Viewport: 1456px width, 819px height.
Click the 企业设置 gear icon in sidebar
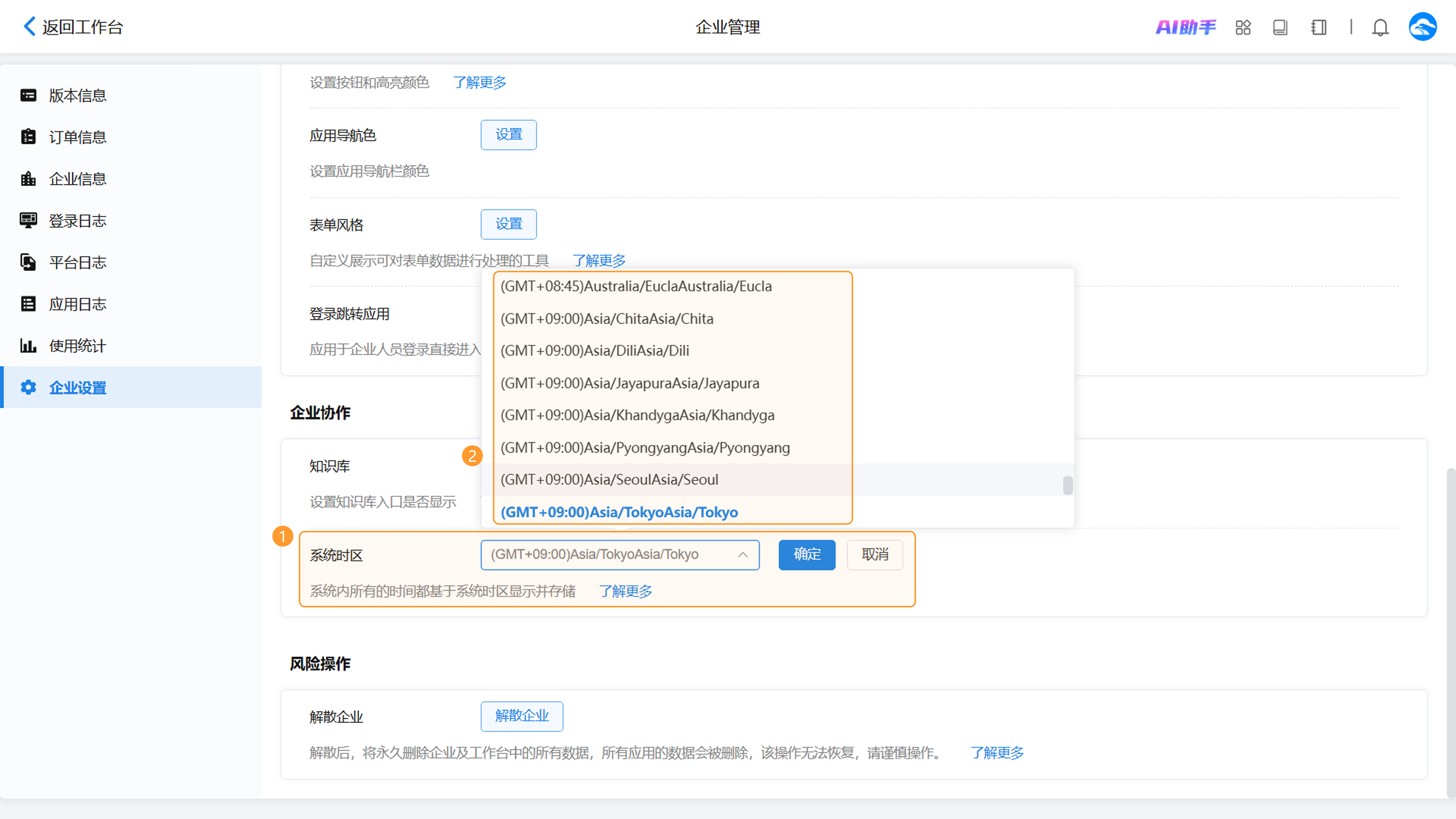(28, 387)
